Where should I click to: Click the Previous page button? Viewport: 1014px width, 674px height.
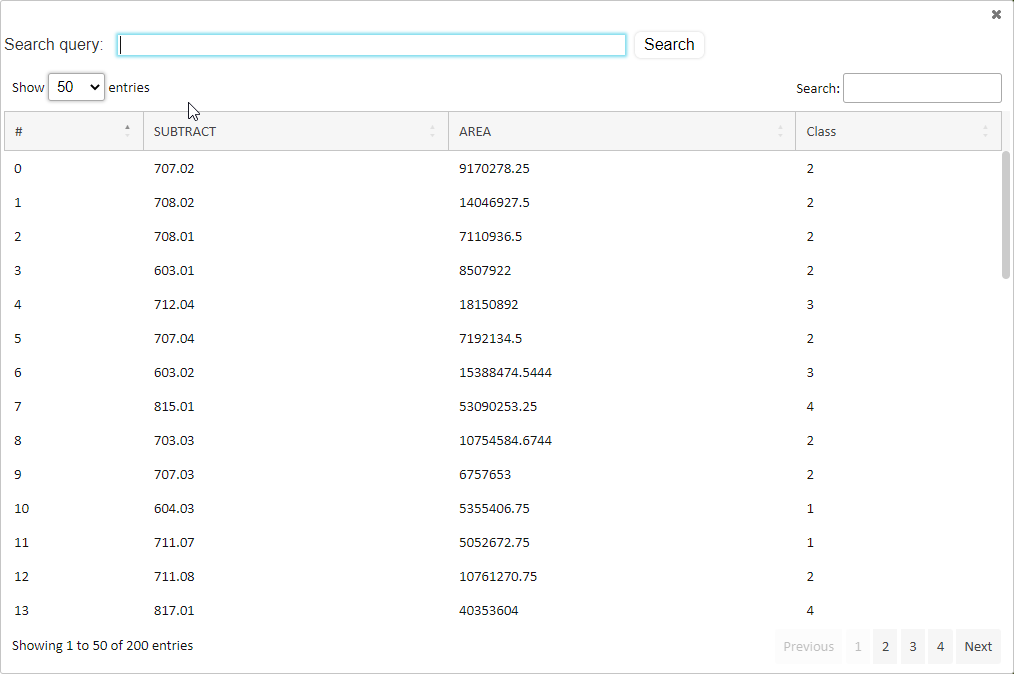pyautogui.click(x=808, y=646)
